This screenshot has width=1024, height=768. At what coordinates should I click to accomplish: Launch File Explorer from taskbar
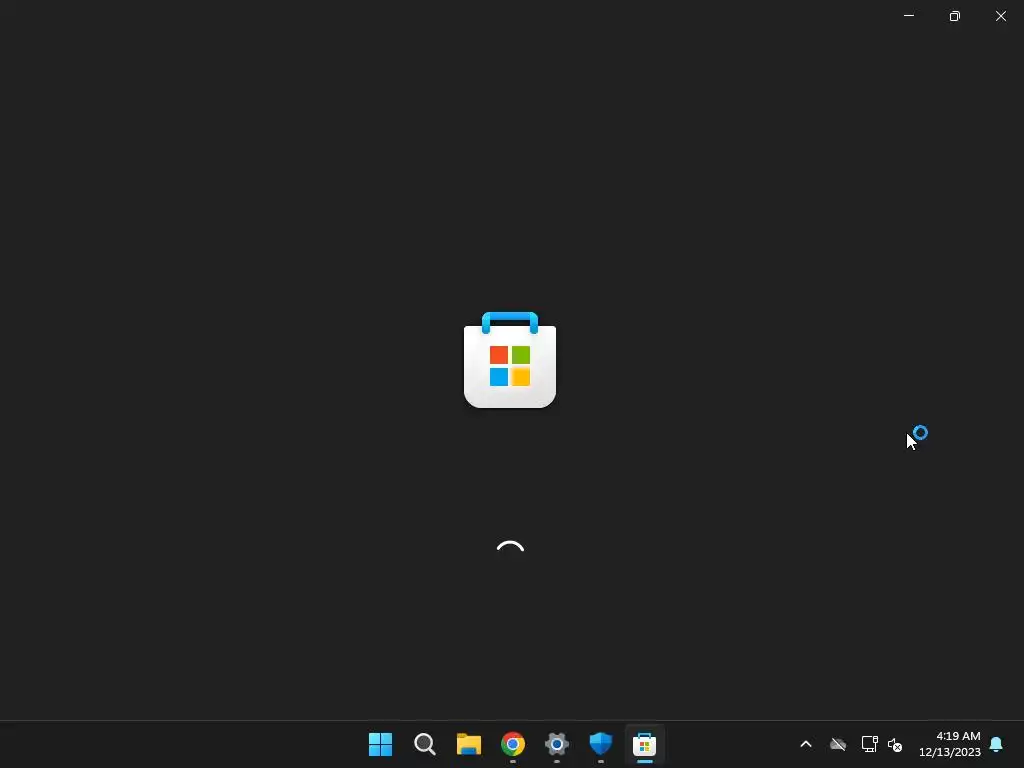click(x=469, y=744)
